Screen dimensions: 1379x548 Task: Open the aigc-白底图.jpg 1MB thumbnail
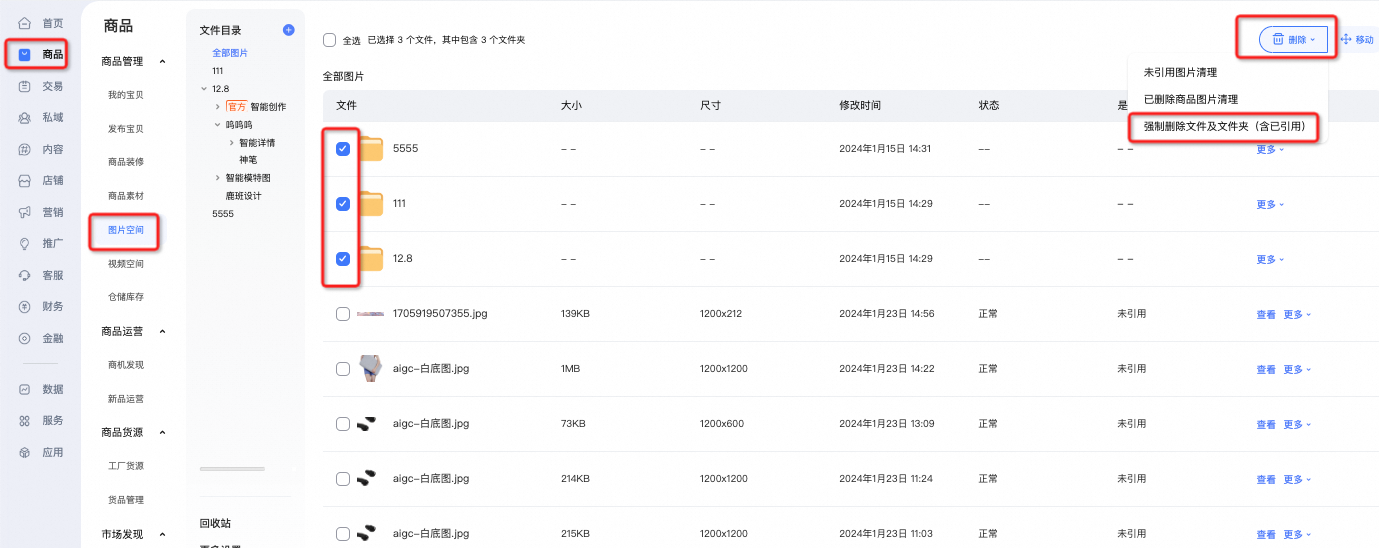(x=371, y=368)
